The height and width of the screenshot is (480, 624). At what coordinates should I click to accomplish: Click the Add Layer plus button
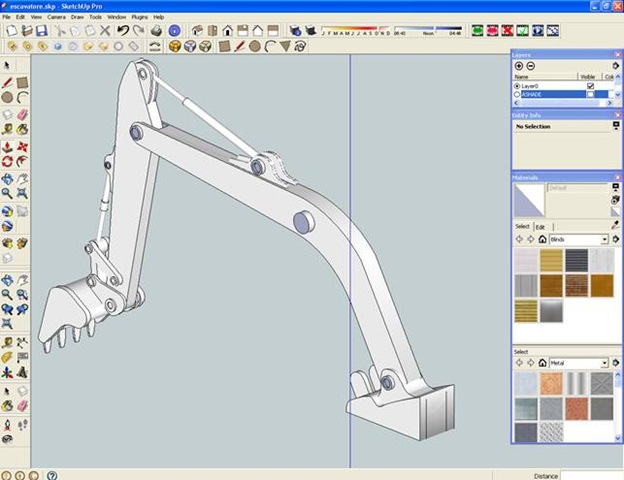coord(518,66)
